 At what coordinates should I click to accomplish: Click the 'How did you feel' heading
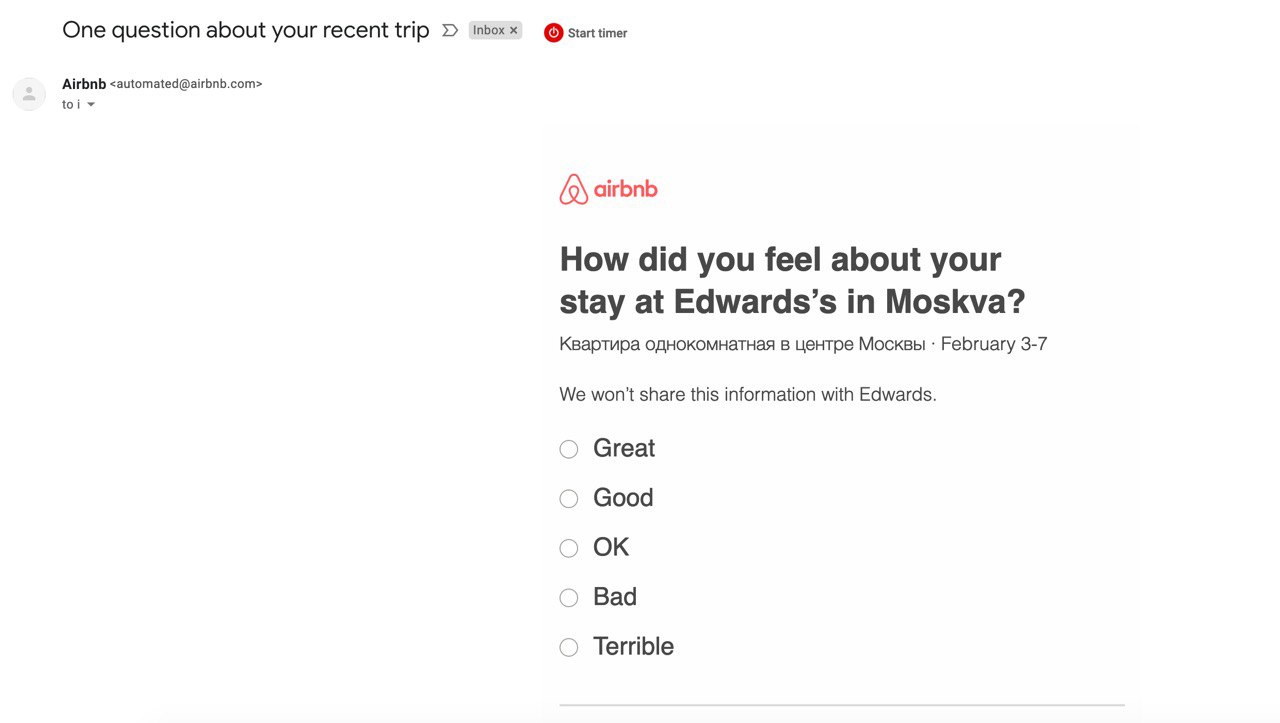(792, 280)
